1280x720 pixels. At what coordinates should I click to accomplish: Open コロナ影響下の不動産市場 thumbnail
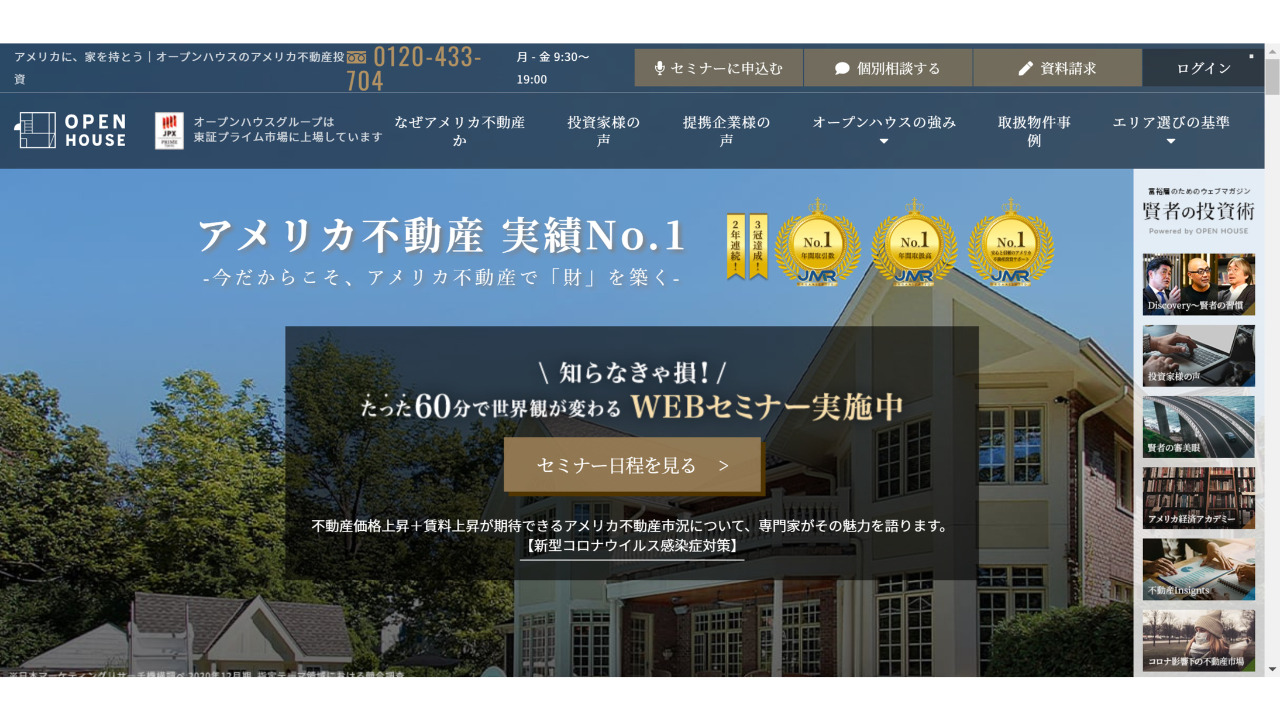tap(1198, 641)
